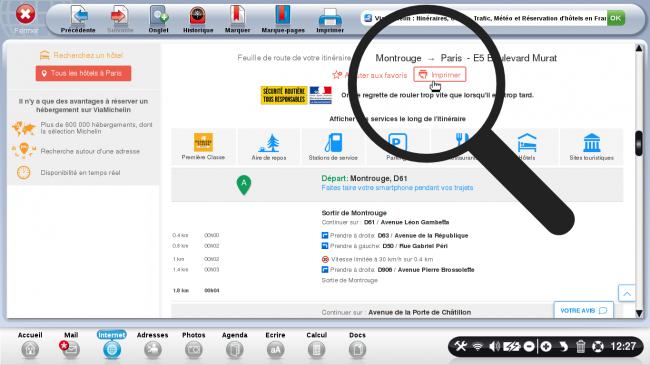Open a new tab with Onglet
This screenshot has width=650, height=365.
click(x=158, y=19)
